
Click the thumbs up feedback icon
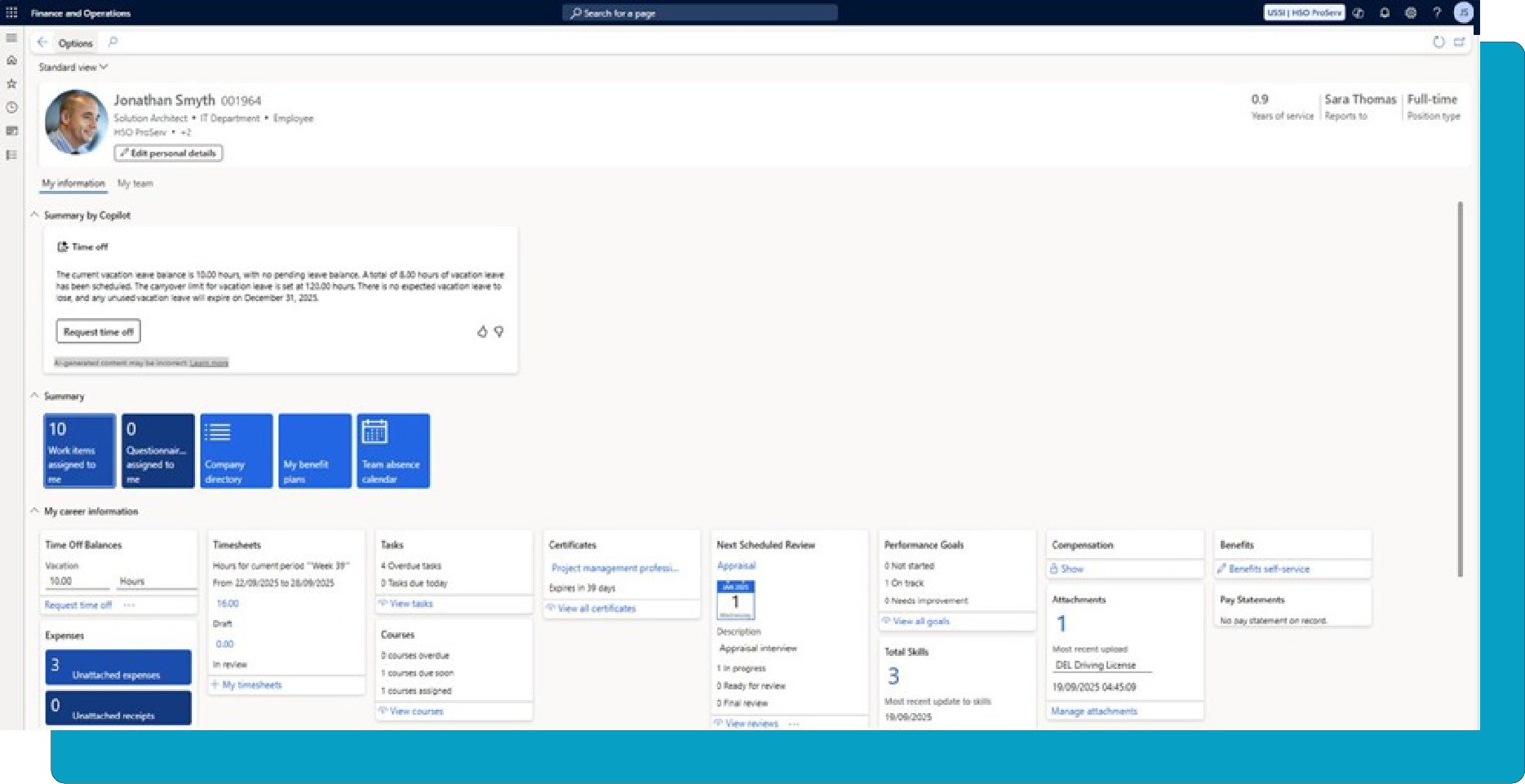point(482,331)
